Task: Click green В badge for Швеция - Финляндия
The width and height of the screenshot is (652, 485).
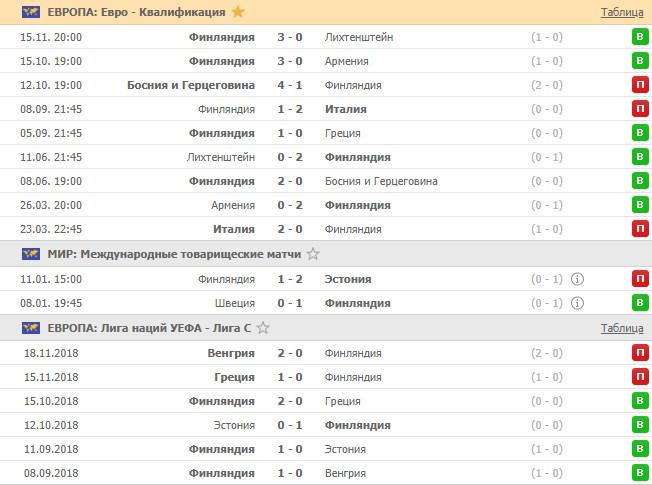Action: (639, 303)
